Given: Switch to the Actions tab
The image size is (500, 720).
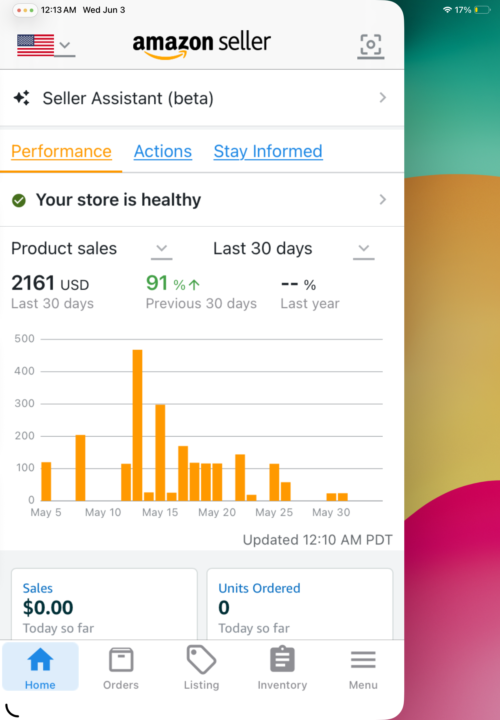Looking at the screenshot, I should (x=163, y=151).
